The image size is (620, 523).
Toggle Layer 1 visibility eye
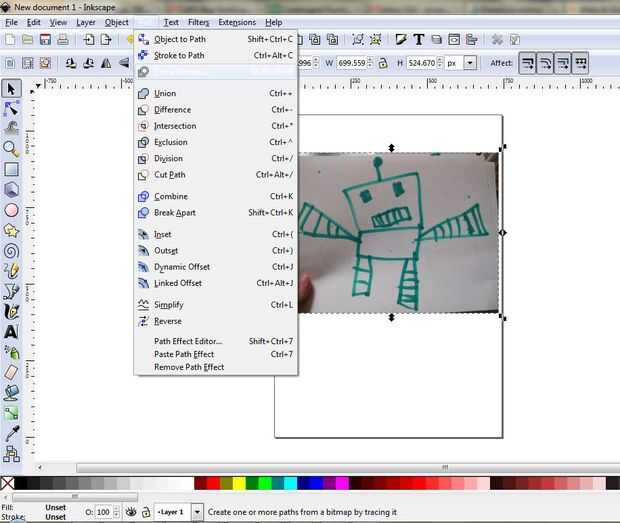point(131,512)
